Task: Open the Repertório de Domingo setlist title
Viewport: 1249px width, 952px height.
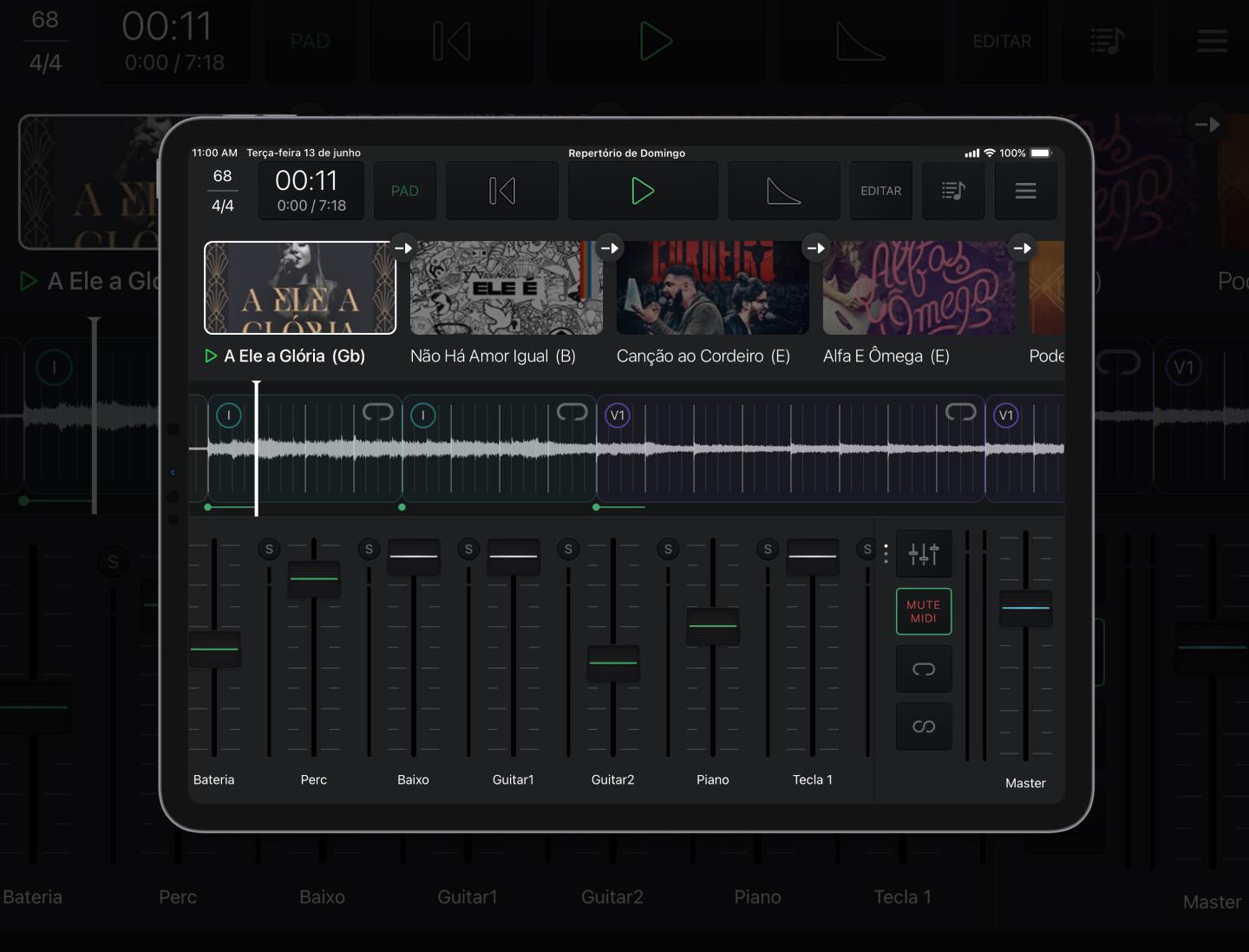Action: point(627,153)
